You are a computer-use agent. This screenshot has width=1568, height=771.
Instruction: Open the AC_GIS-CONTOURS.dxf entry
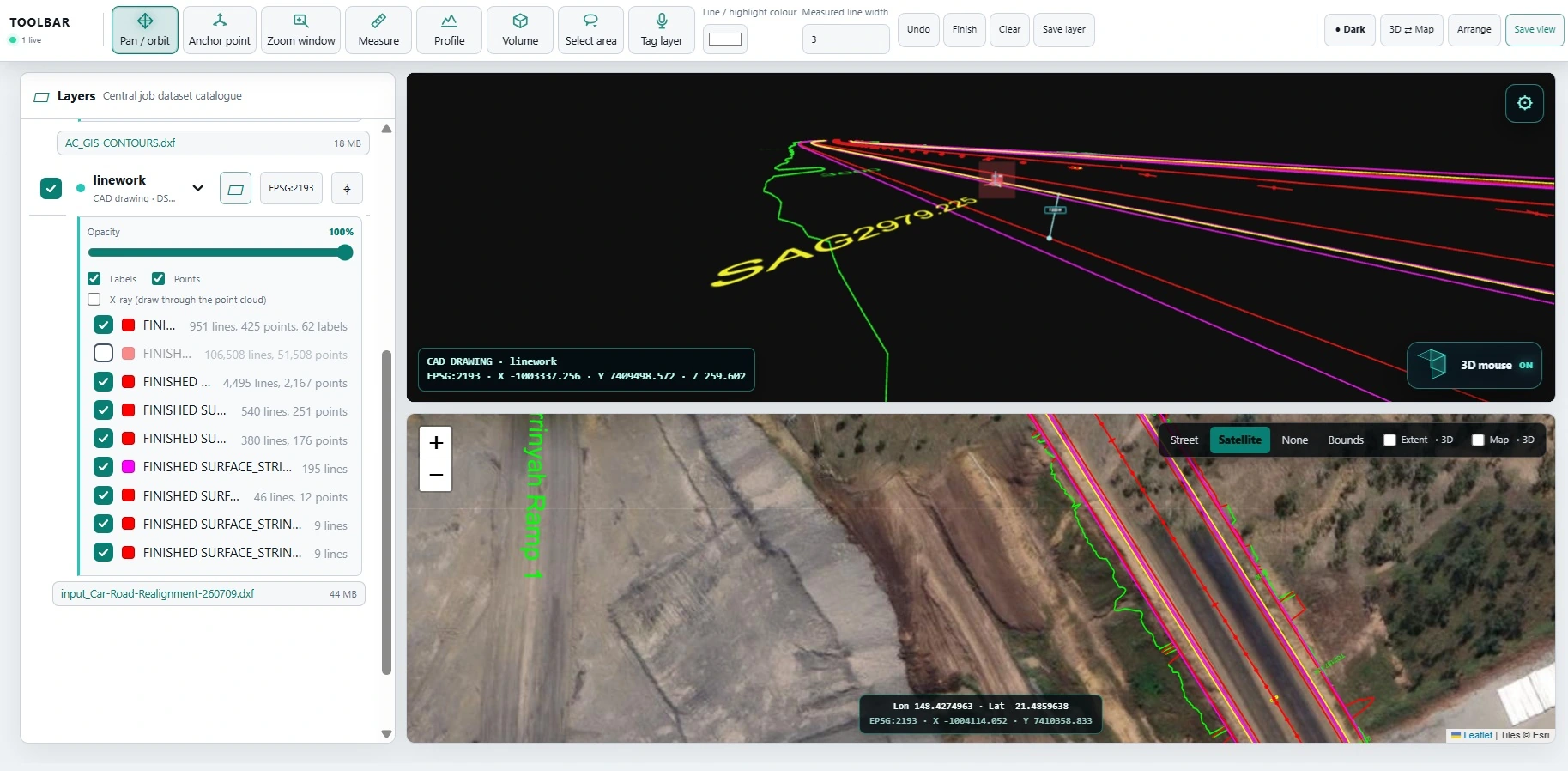(213, 143)
